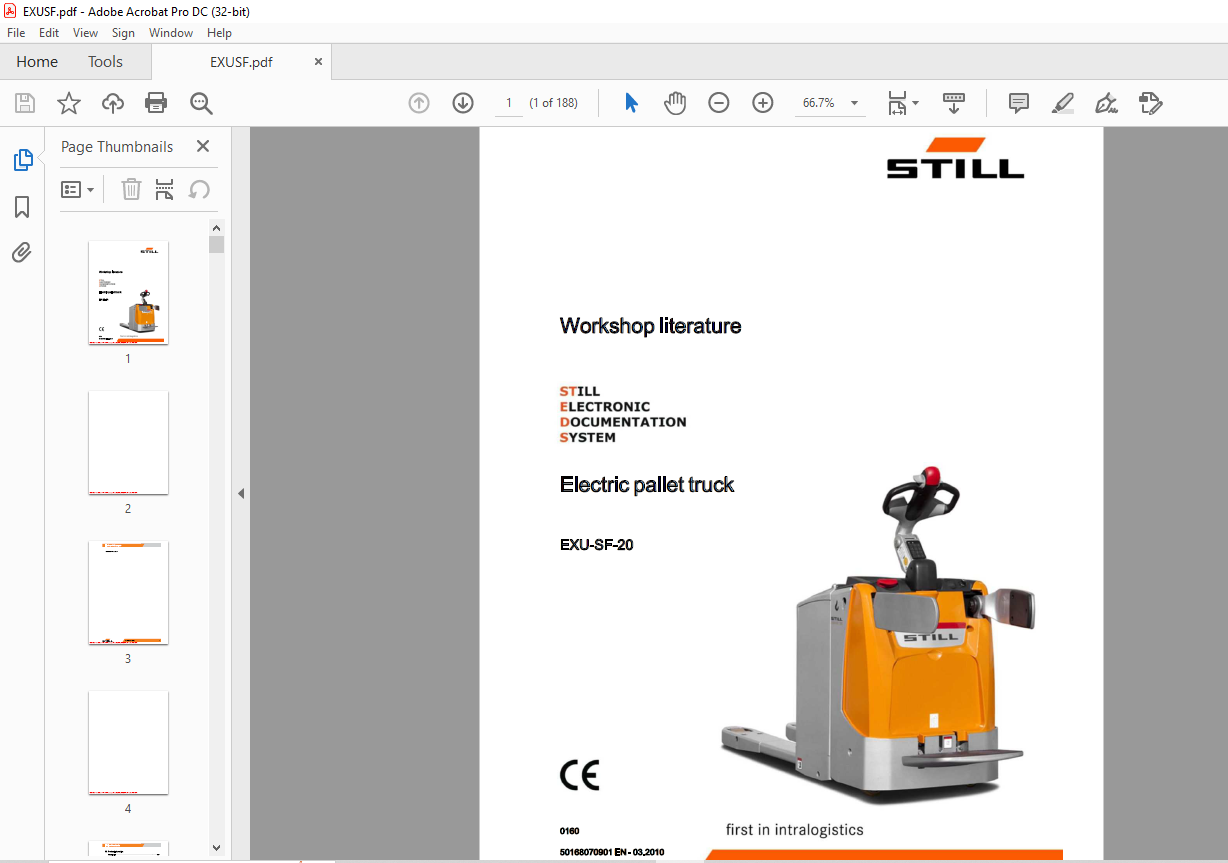Add a comment note

(1019, 103)
